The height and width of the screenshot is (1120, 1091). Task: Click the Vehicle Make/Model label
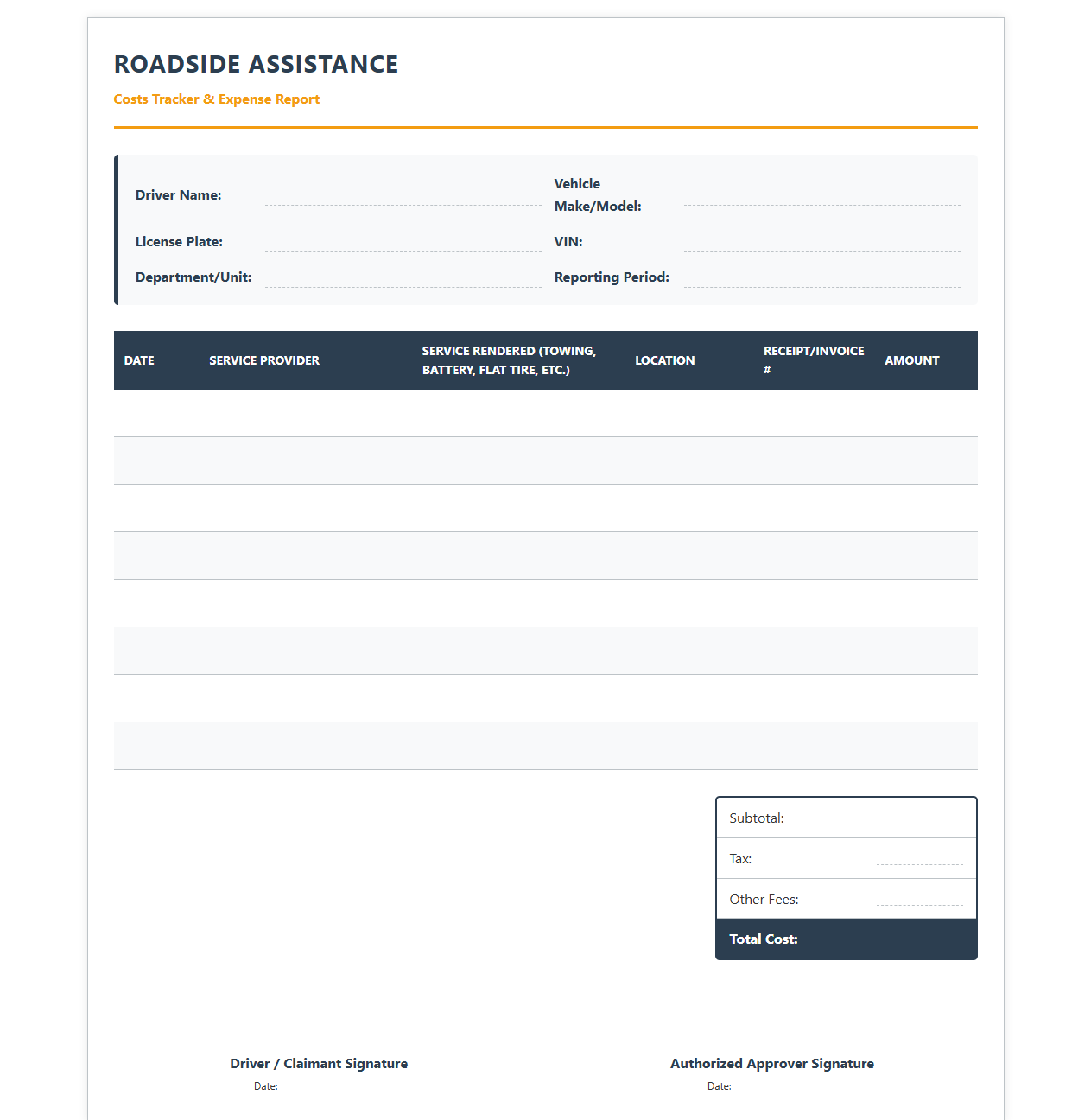598,195
